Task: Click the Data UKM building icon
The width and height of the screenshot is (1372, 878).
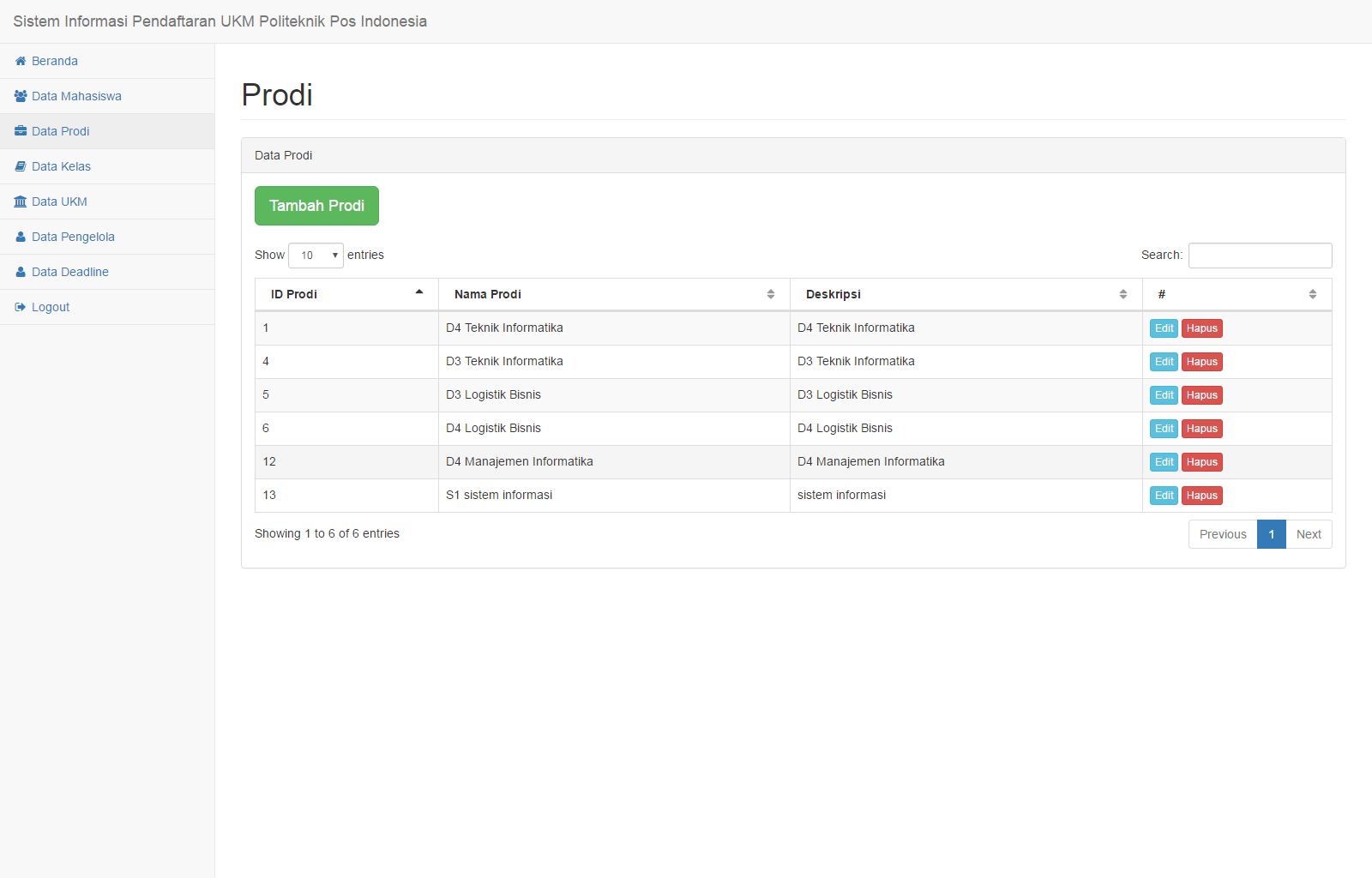Action: (21, 201)
